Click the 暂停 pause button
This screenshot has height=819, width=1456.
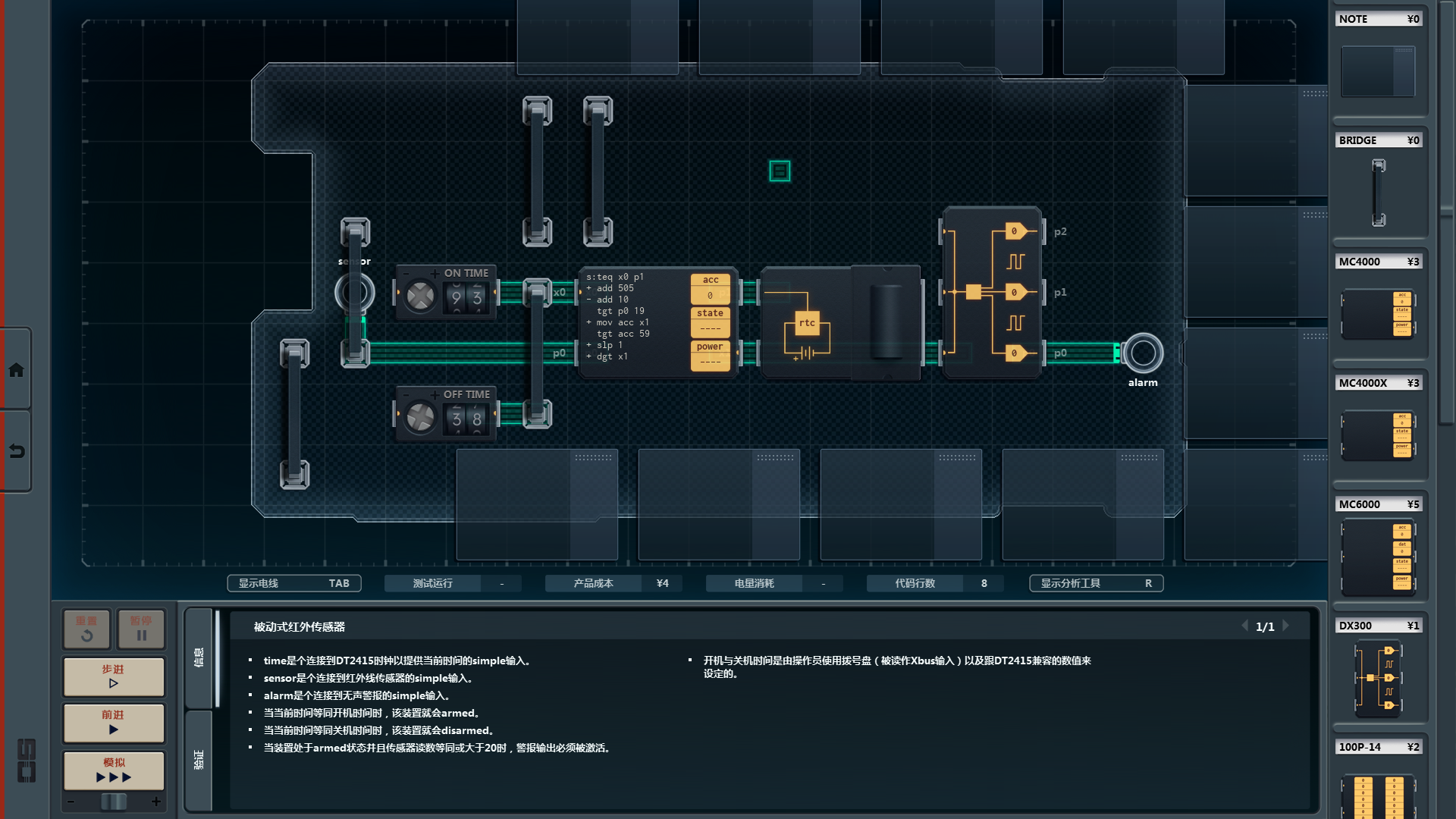point(141,629)
